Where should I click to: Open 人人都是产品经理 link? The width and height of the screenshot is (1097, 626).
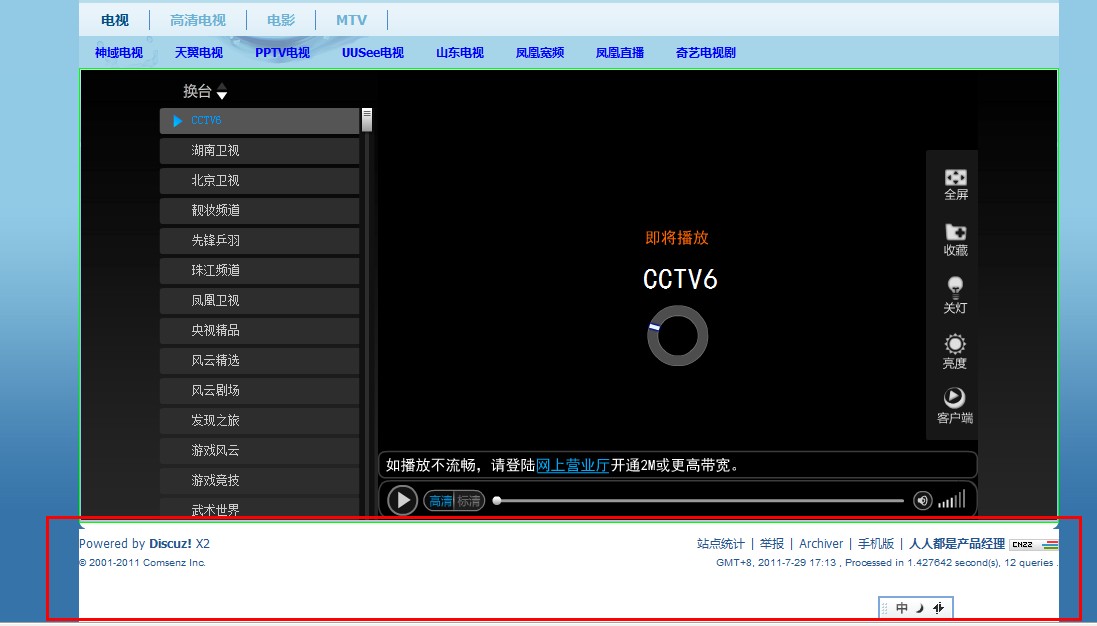point(957,543)
